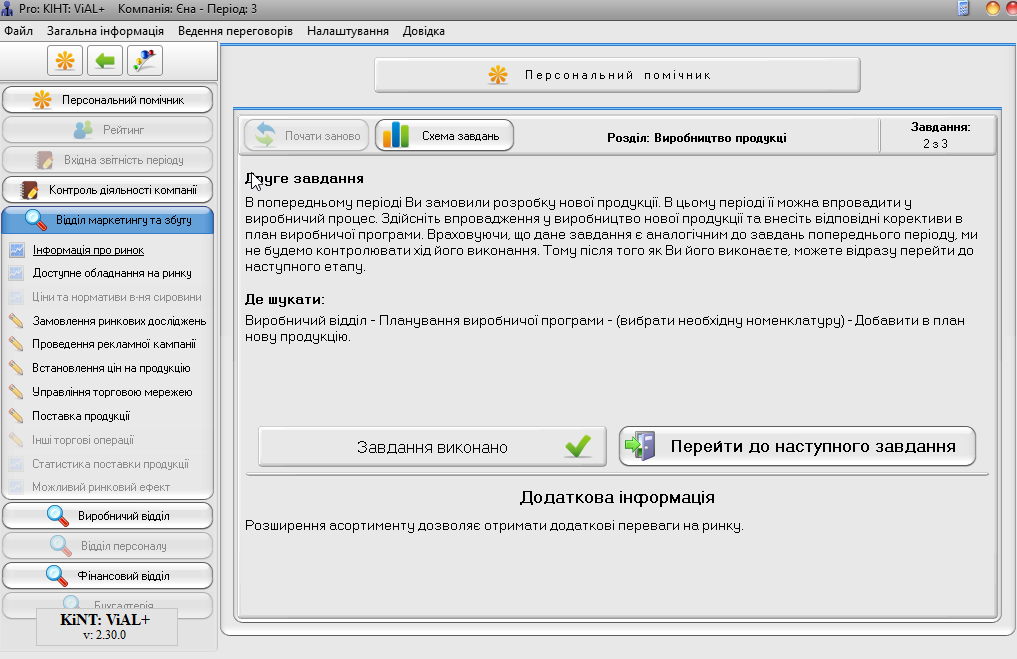Screen dimensions: 1017x659
Task: Select Встановлення цін на продукцію
Action: 111,368
